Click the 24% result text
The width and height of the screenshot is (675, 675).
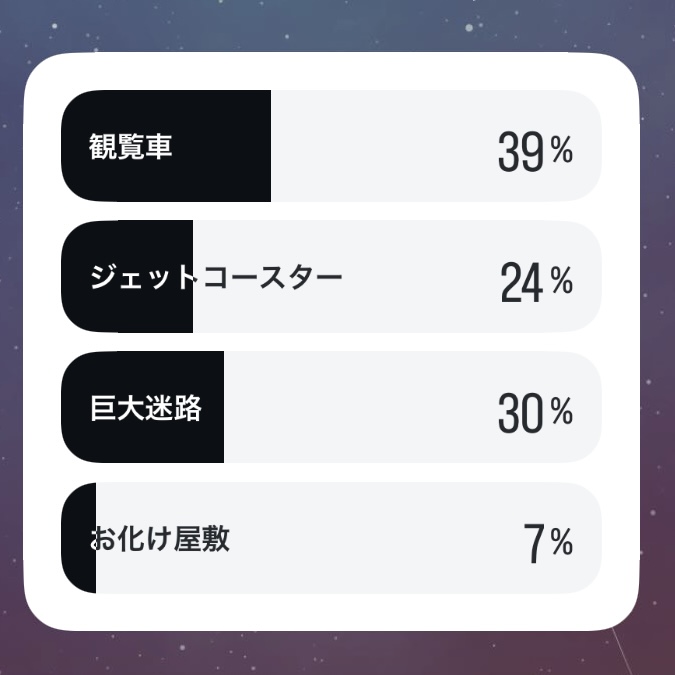click(x=536, y=282)
